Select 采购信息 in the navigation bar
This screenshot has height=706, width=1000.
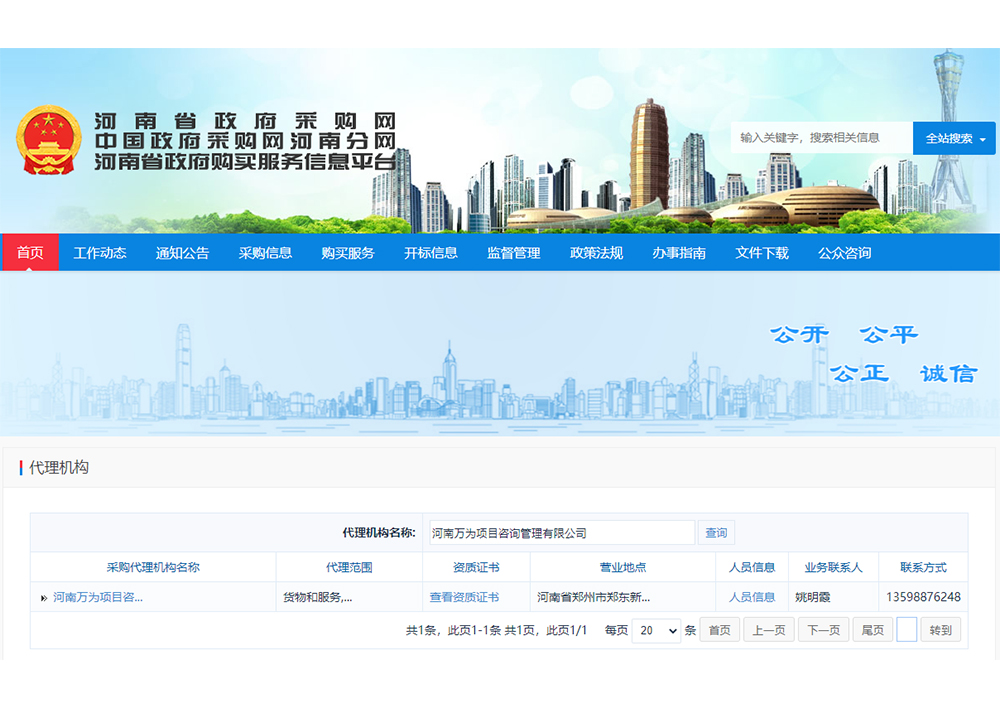click(x=265, y=253)
